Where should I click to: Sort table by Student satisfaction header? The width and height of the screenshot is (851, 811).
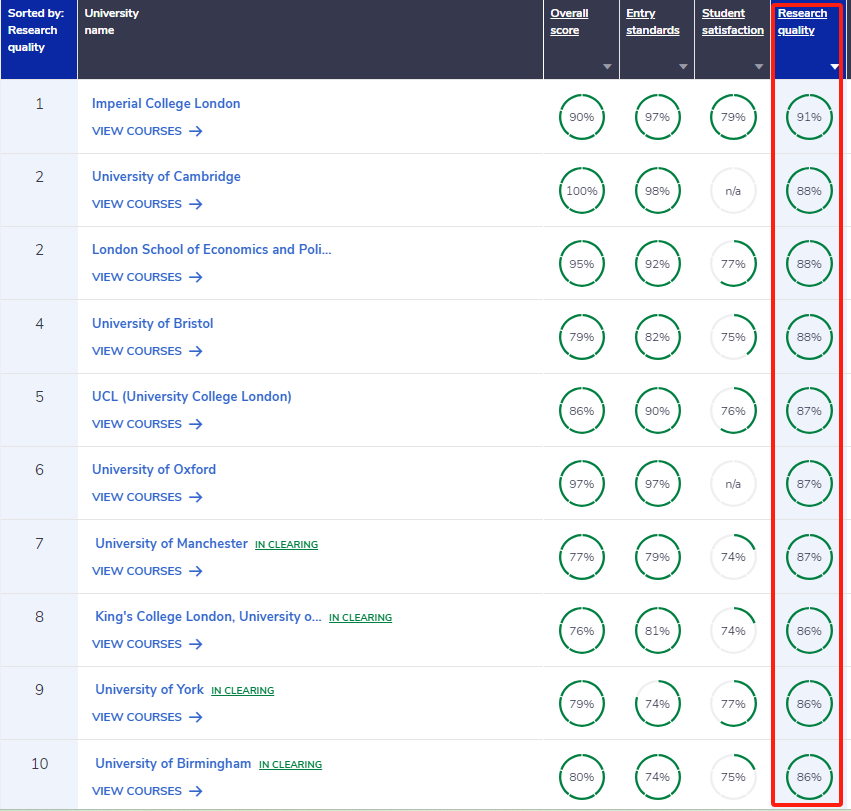click(732, 22)
